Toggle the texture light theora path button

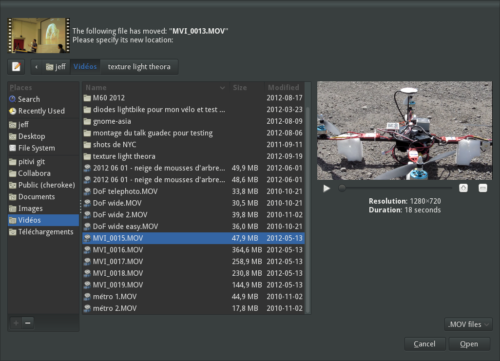click(x=139, y=67)
